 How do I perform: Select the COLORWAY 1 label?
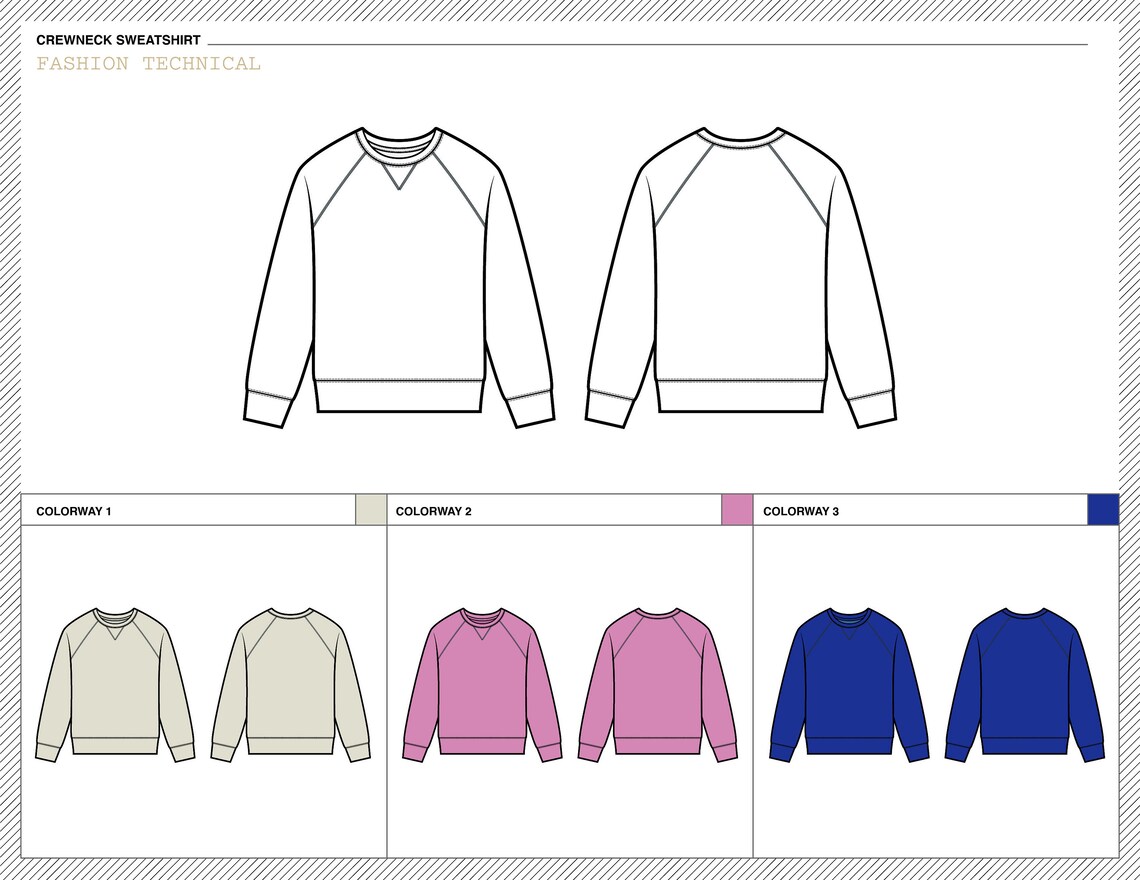72,509
